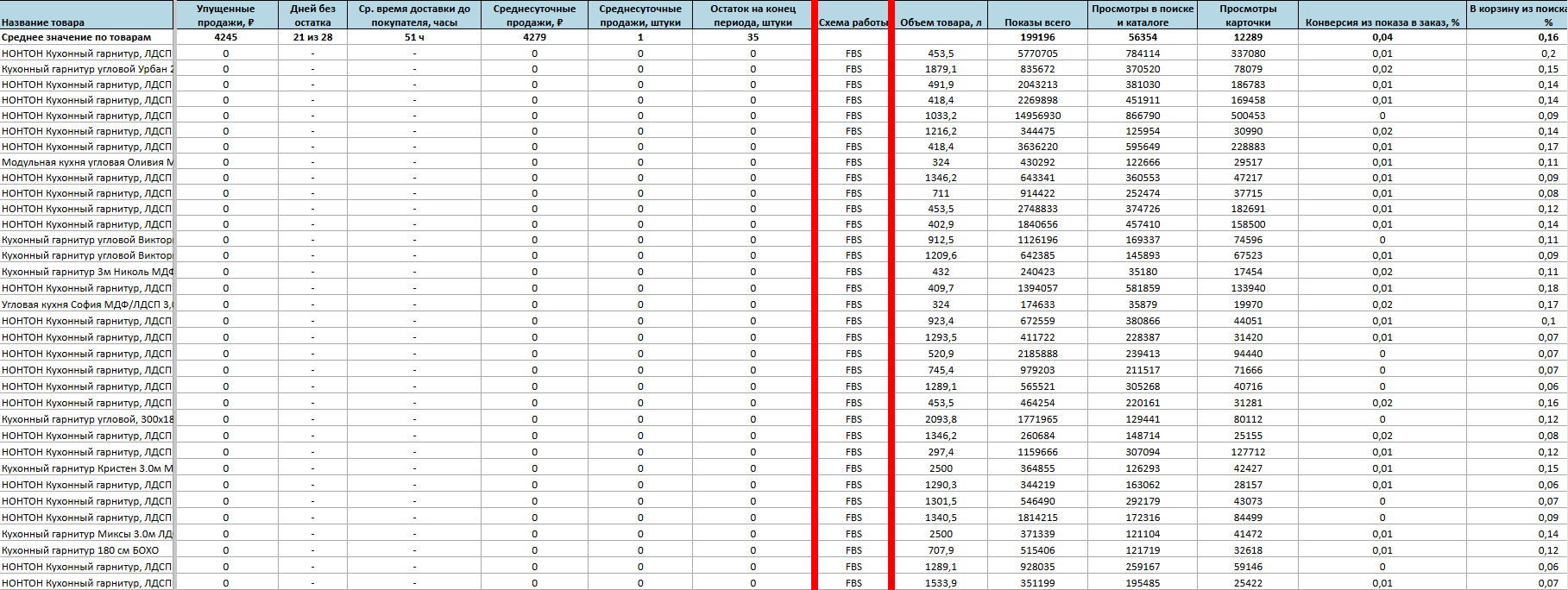Select the "Показы всего" column header
The height and width of the screenshot is (590, 1568).
pos(1037,22)
